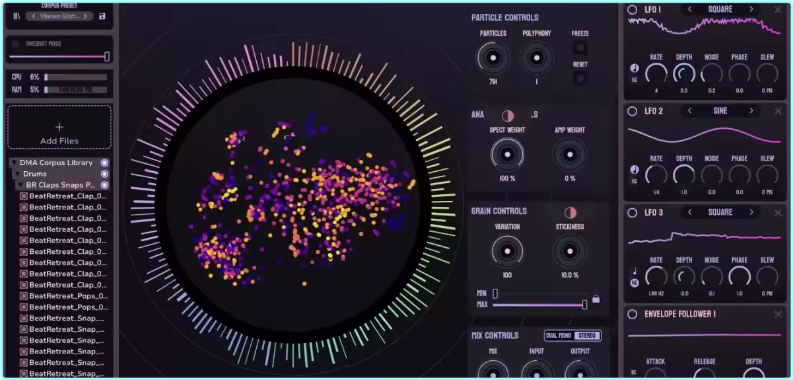
Task: Select Dual Mono mix mode
Action: point(559,335)
